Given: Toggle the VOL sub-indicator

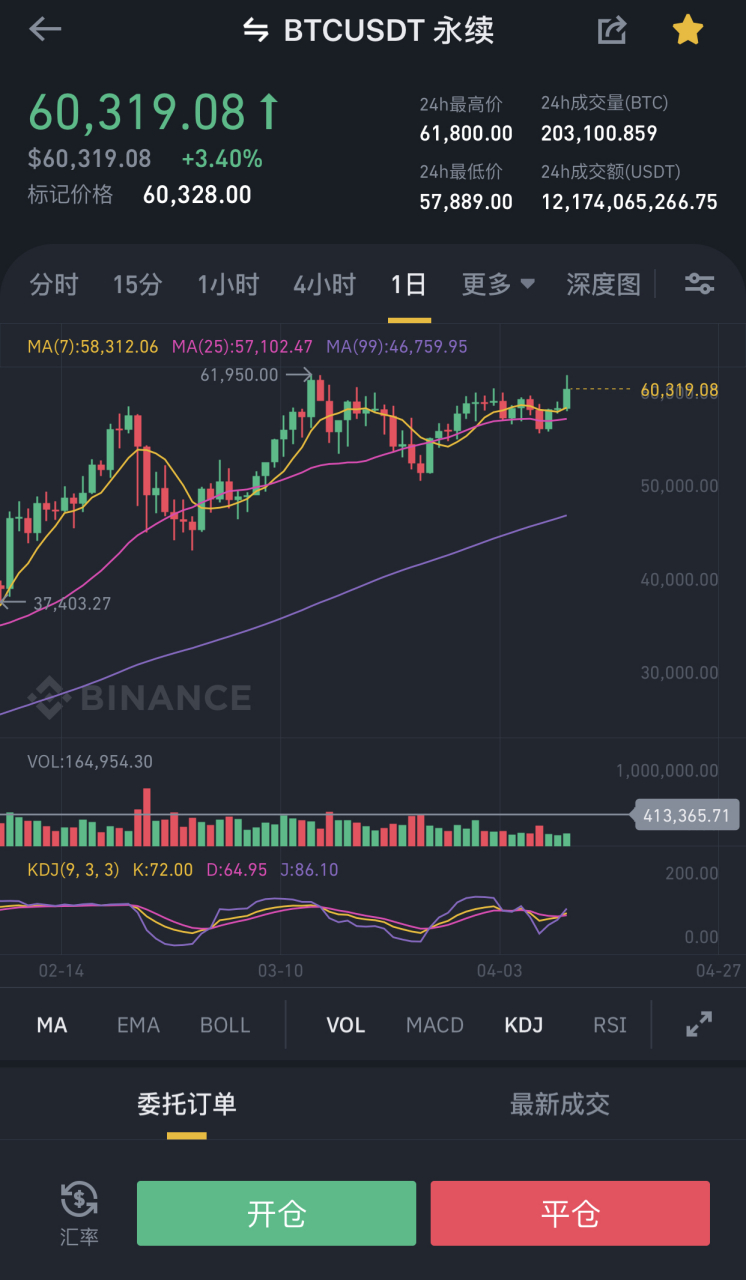Looking at the screenshot, I should coord(346,1025).
